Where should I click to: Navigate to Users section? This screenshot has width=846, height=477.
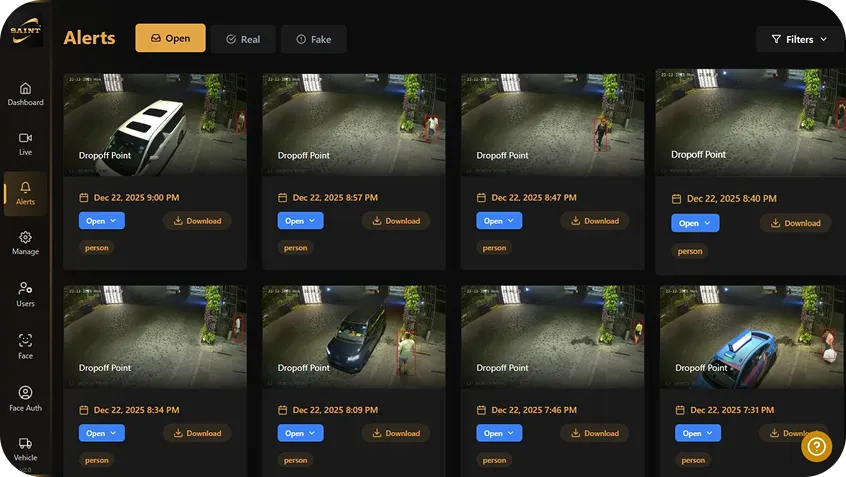point(25,293)
